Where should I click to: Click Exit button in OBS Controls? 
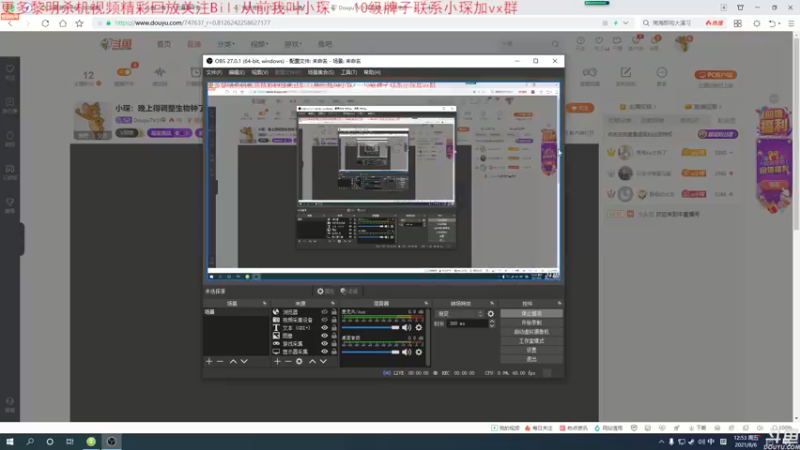pos(532,359)
